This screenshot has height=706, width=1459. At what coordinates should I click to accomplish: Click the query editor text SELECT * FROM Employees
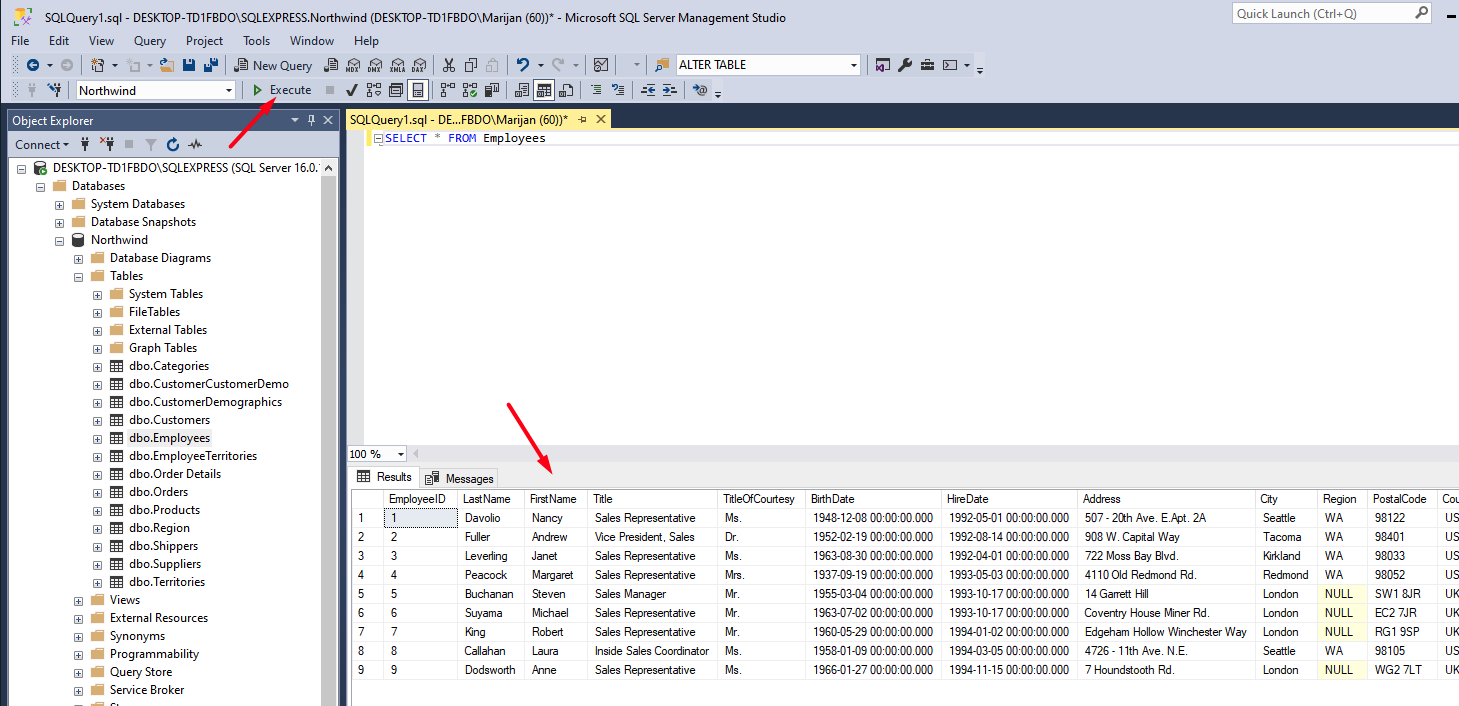[x=466, y=138]
